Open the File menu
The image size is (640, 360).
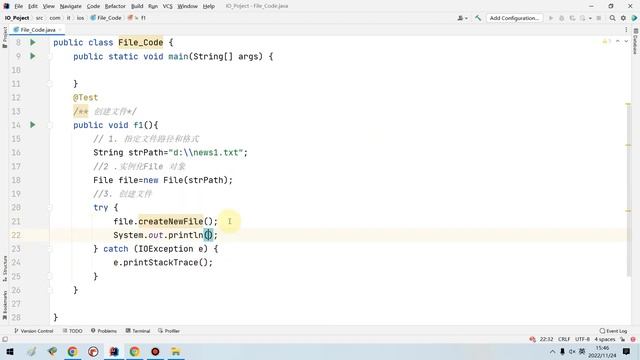pos(19,6)
